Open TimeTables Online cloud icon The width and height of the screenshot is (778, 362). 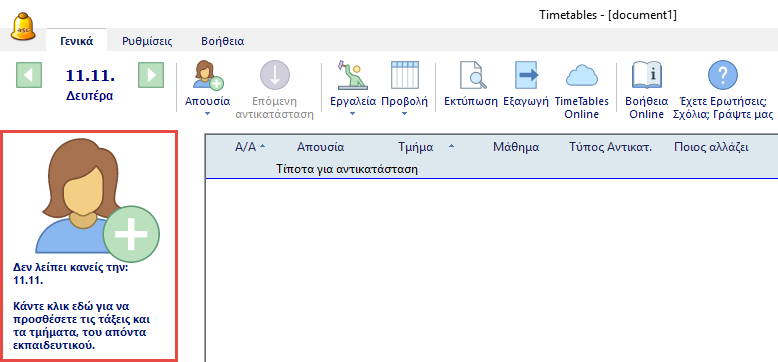tap(582, 76)
